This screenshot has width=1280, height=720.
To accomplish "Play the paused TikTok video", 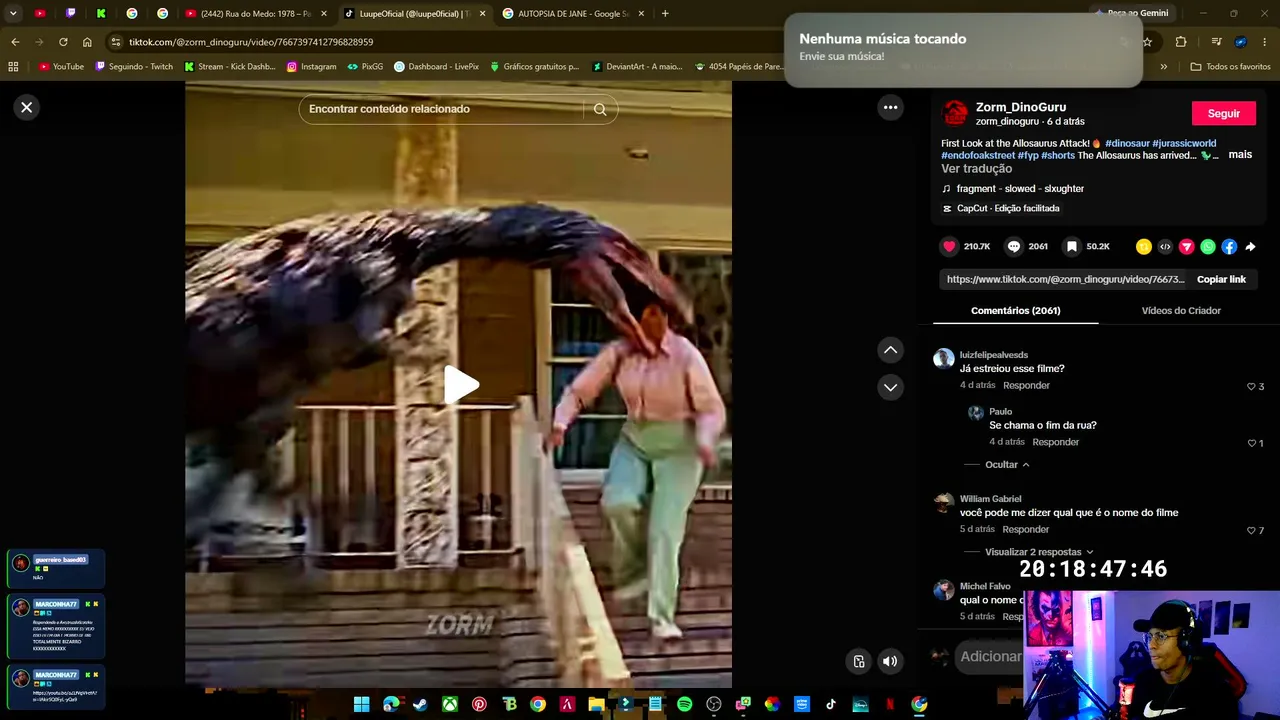I will (461, 385).
